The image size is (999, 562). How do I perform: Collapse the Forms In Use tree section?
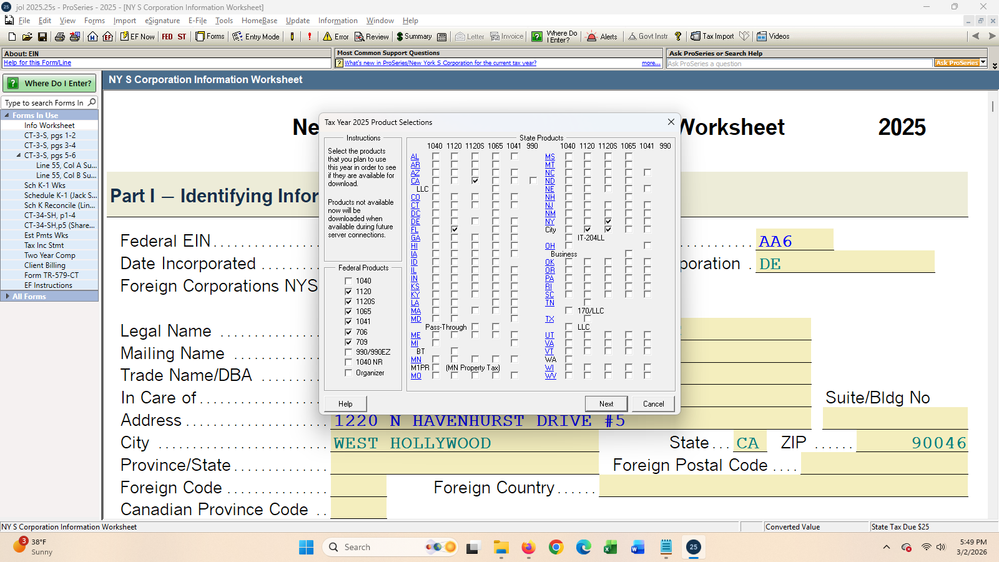pyautogui.click(x=7, y=115)
